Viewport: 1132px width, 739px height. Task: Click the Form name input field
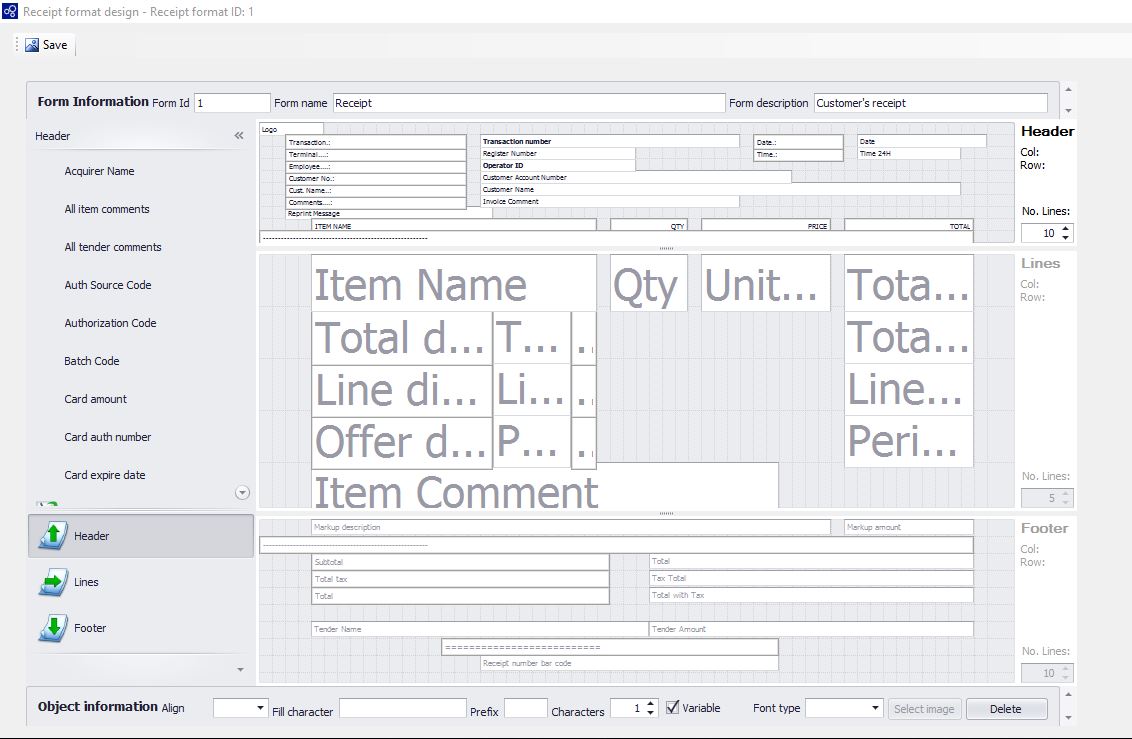pos(528,103)
